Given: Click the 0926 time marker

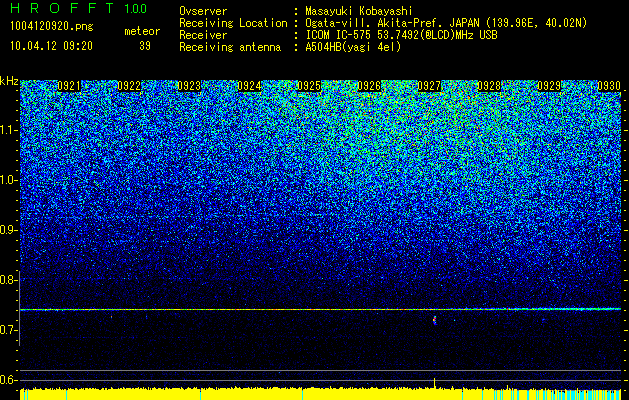Looking at the screenshot, I should (x=369, y=86).
